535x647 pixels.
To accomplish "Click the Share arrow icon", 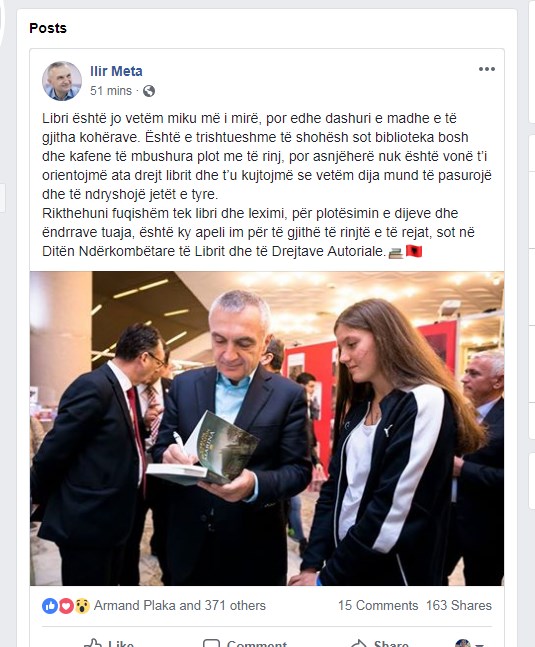I will 359,643.
